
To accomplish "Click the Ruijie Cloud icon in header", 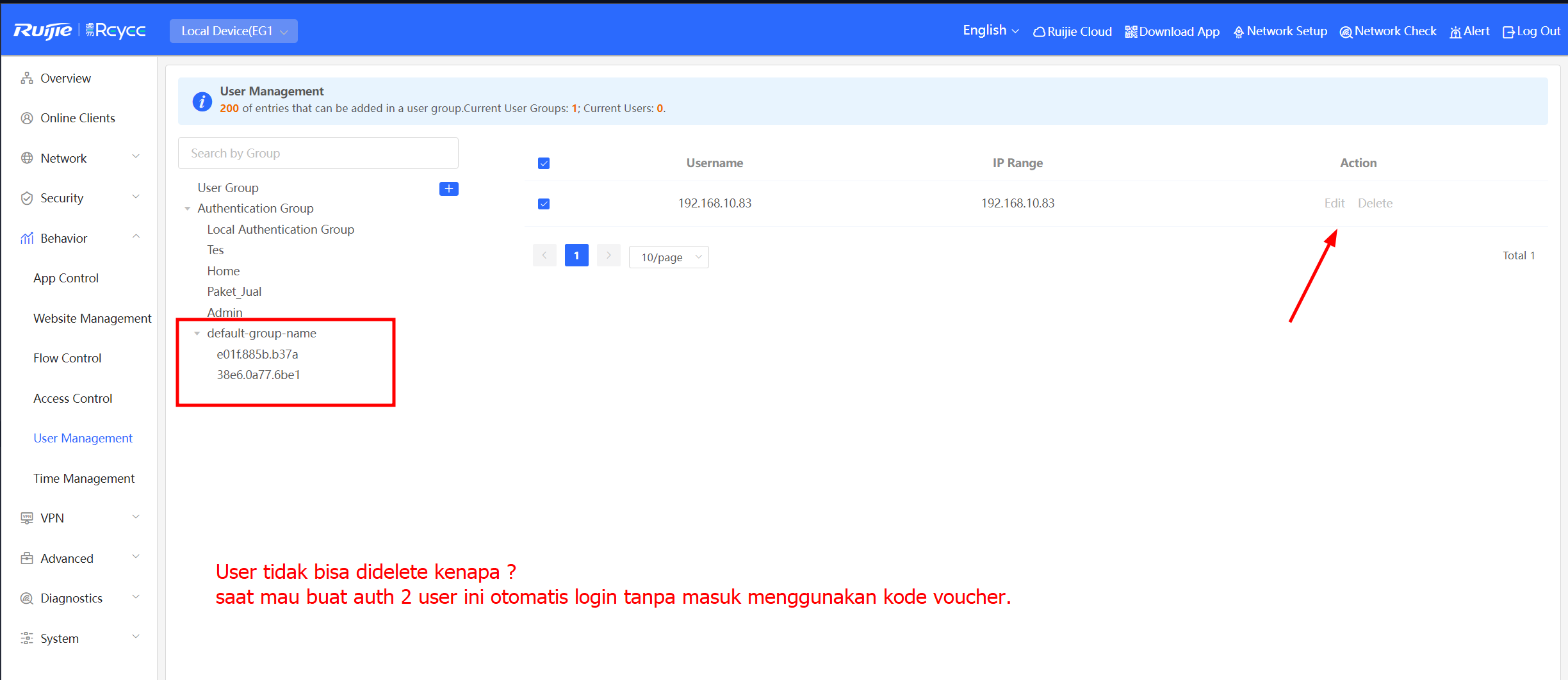I will (1039, 32).
